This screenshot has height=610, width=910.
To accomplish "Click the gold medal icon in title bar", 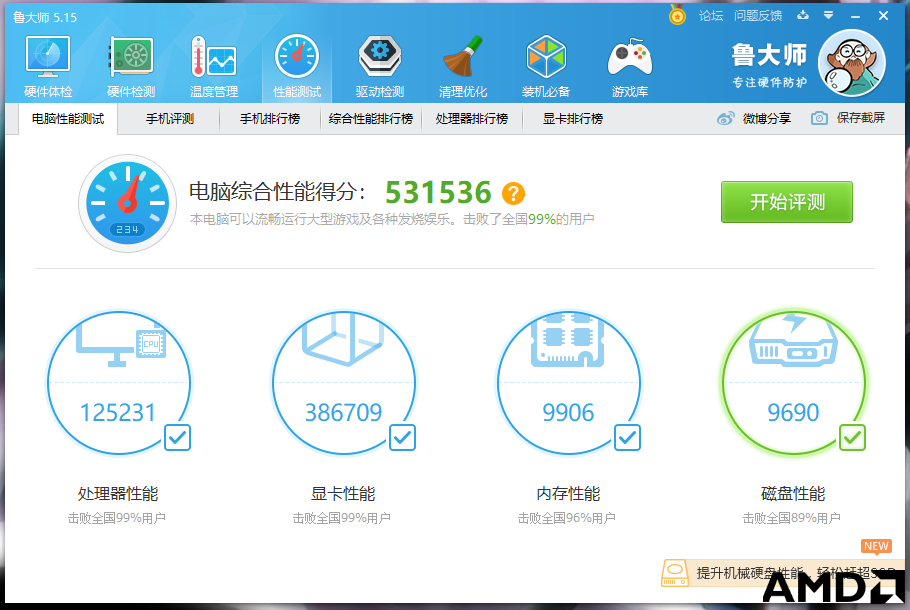I will [677, 15].
